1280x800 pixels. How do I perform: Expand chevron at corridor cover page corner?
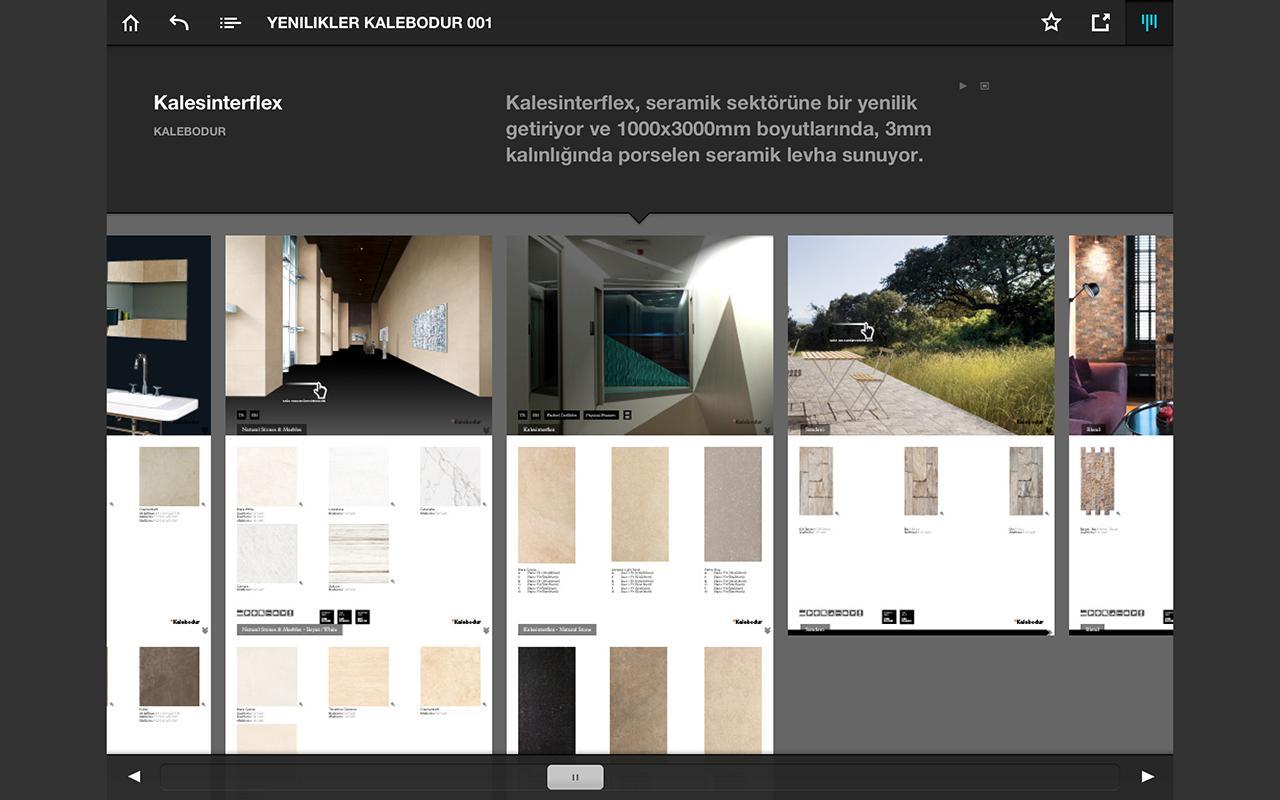[x=486, y=431]
